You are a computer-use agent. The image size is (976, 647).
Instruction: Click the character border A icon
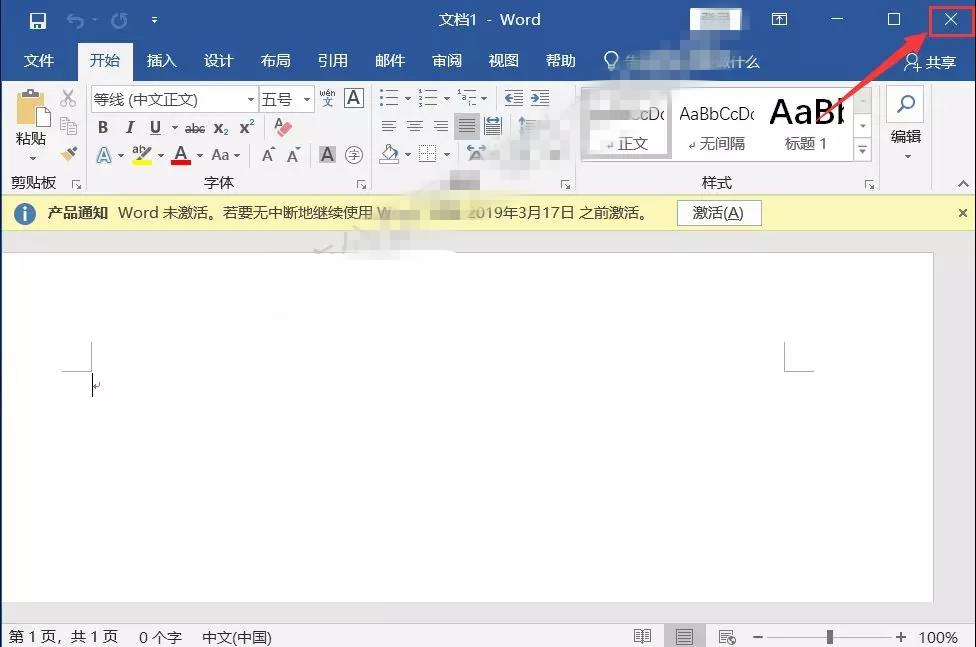[354, 98]
